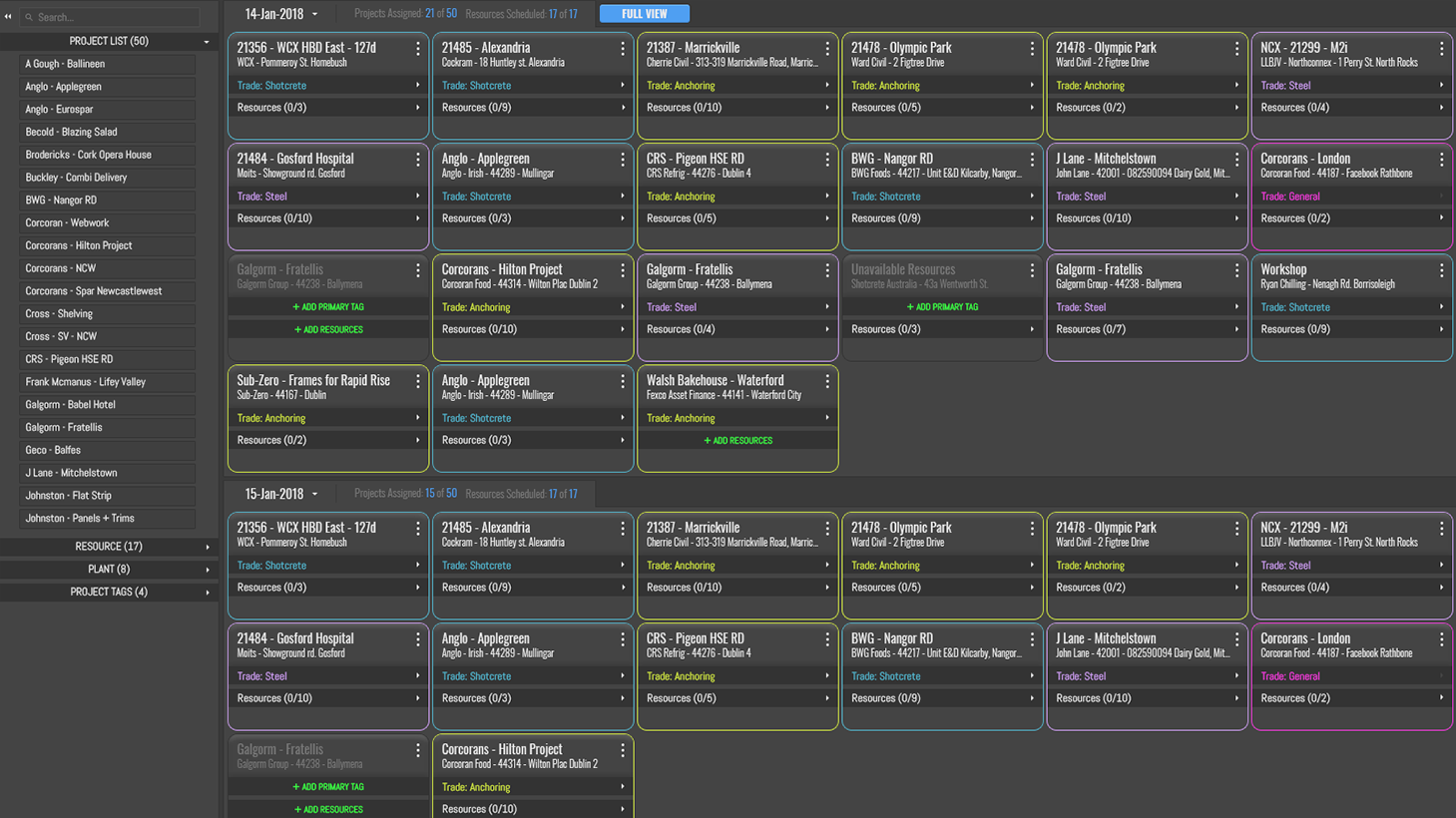Open options for Corcorans Hilton Project card under 14-Jan-2018
This screenshot has width=1456, height=818.
[x=623, y=270]
